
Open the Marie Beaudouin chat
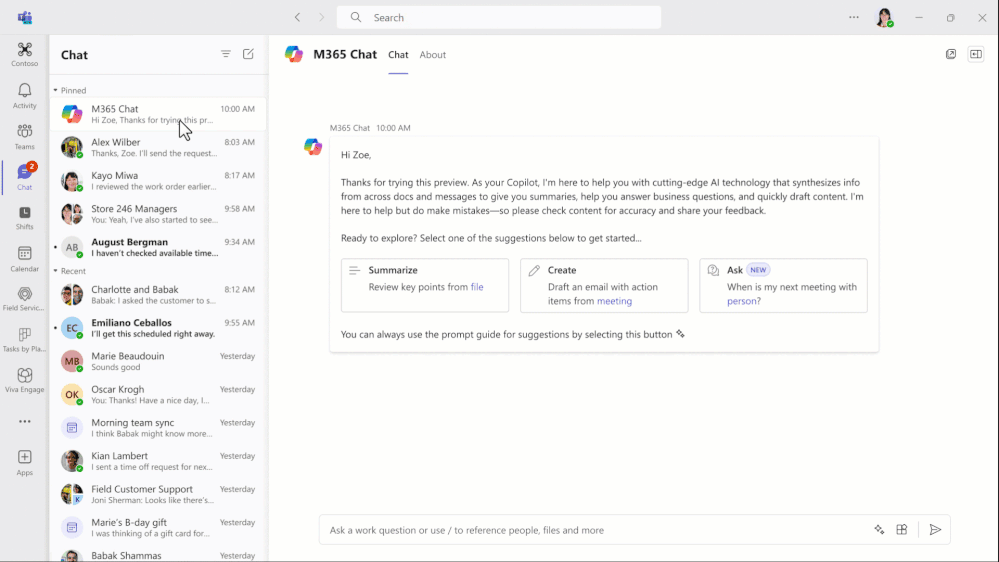coord(158,361)
